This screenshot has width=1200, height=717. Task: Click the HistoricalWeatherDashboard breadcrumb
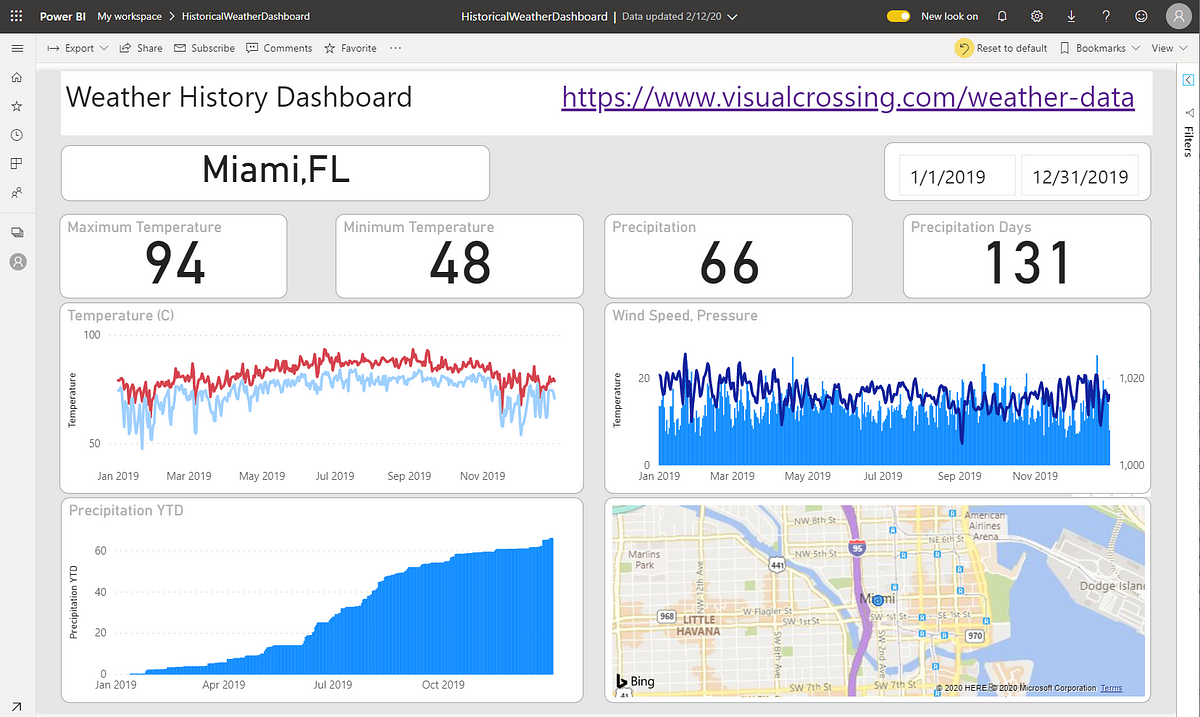(246, 17)
